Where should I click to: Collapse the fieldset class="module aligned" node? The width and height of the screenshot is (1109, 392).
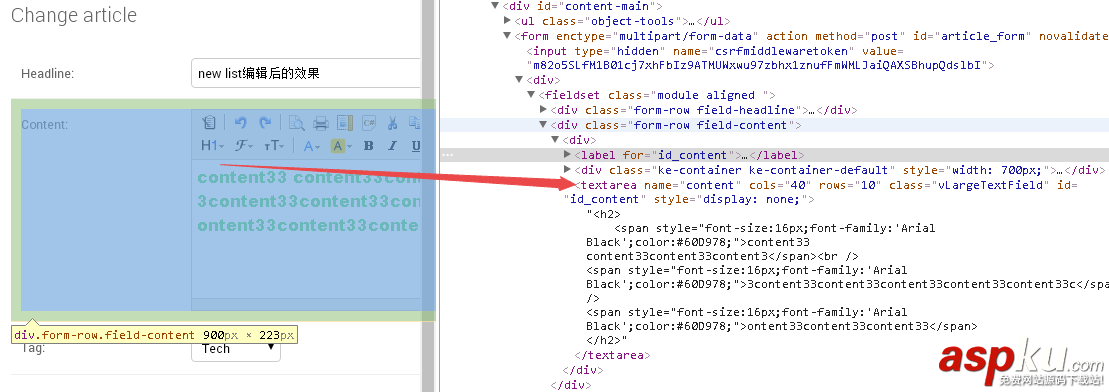click(531, 95)
